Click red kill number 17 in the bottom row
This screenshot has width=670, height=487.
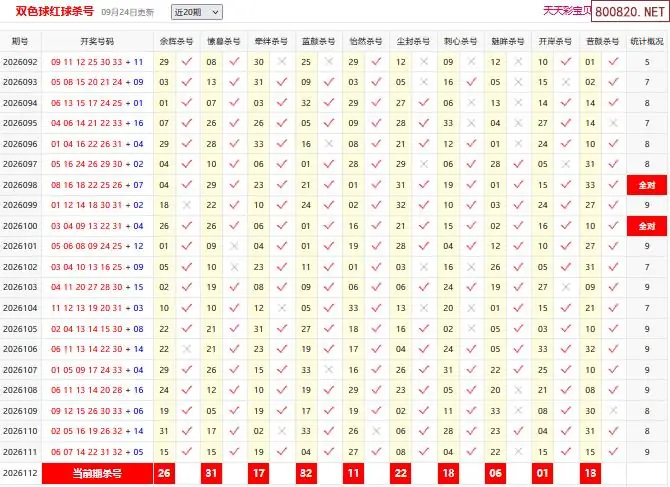pos(259,473)
